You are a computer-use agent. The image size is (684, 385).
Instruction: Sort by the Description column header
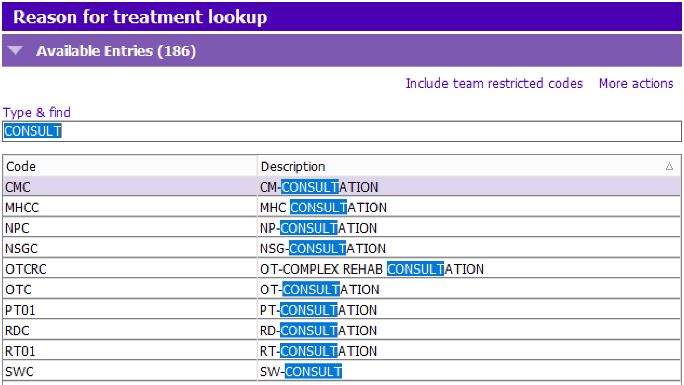(x=469, y=166)
